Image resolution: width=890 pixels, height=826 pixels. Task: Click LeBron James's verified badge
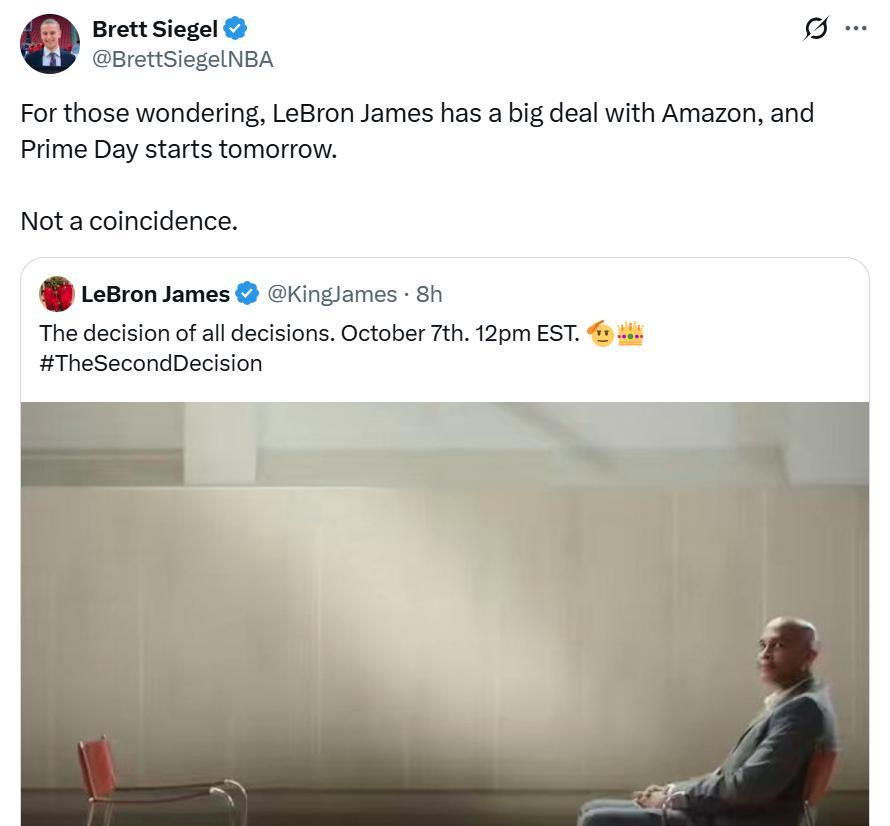(246, 294)
